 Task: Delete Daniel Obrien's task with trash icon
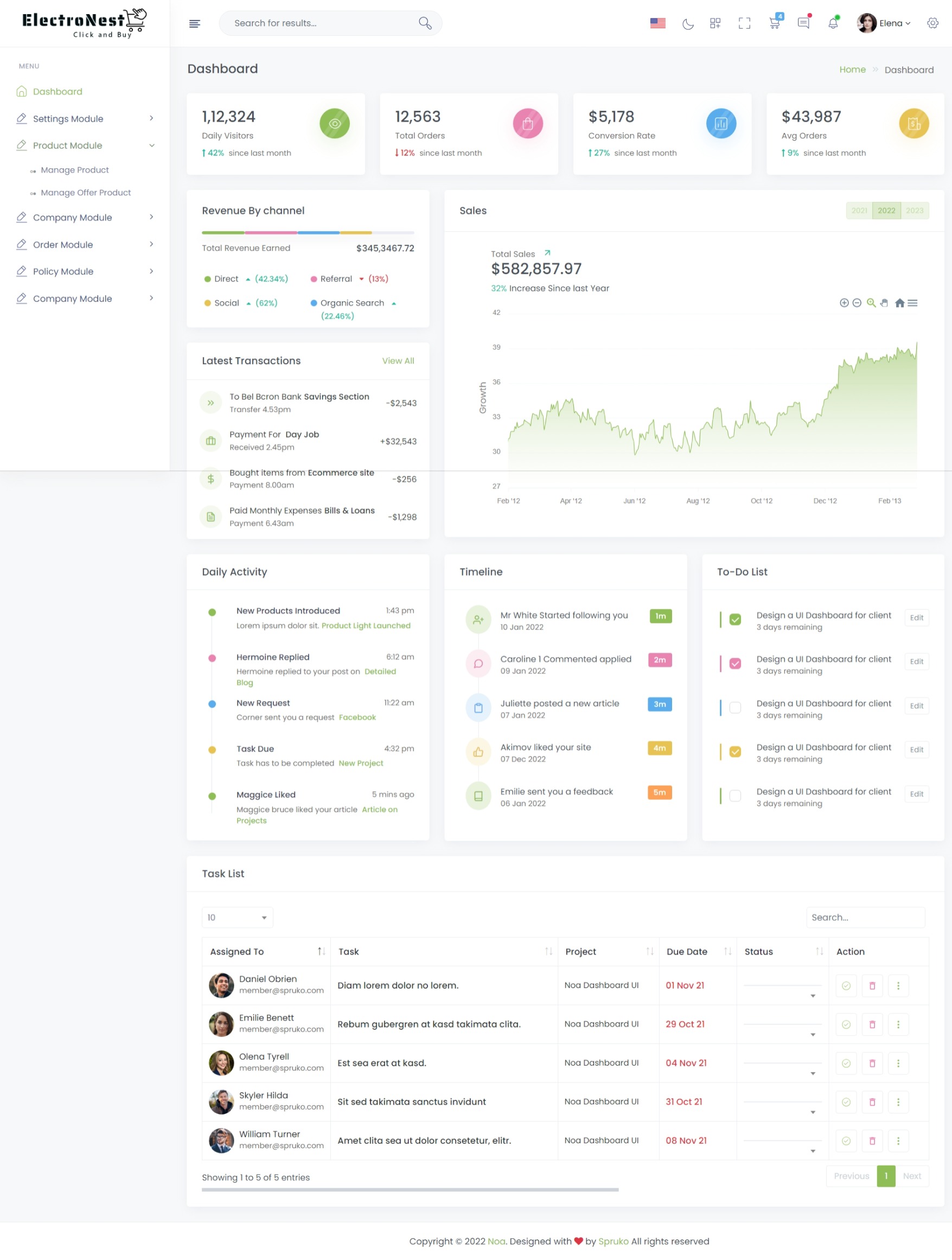click(x=872, y=985)
